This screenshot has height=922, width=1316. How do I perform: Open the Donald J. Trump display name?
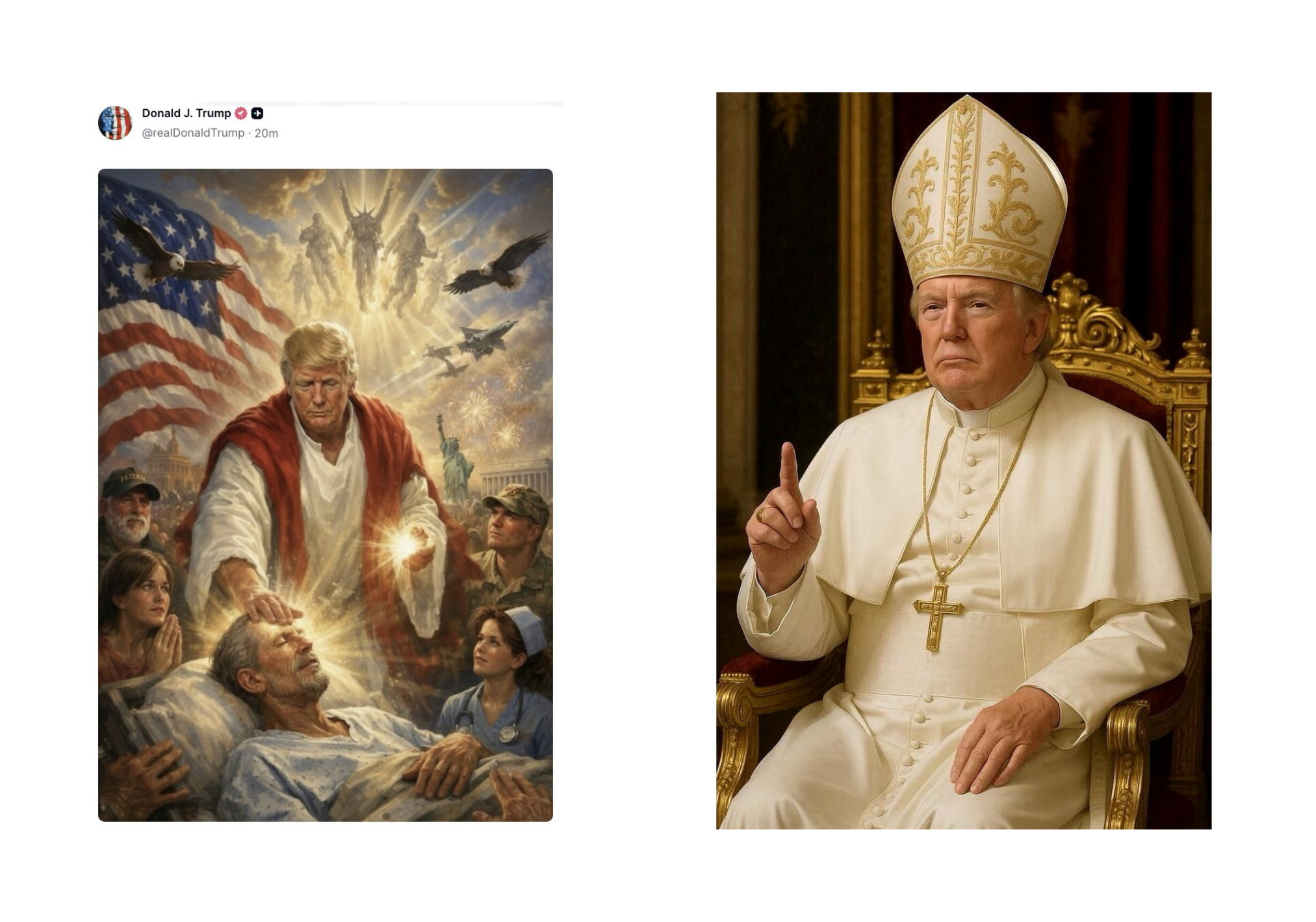click(x=187, y=113)
